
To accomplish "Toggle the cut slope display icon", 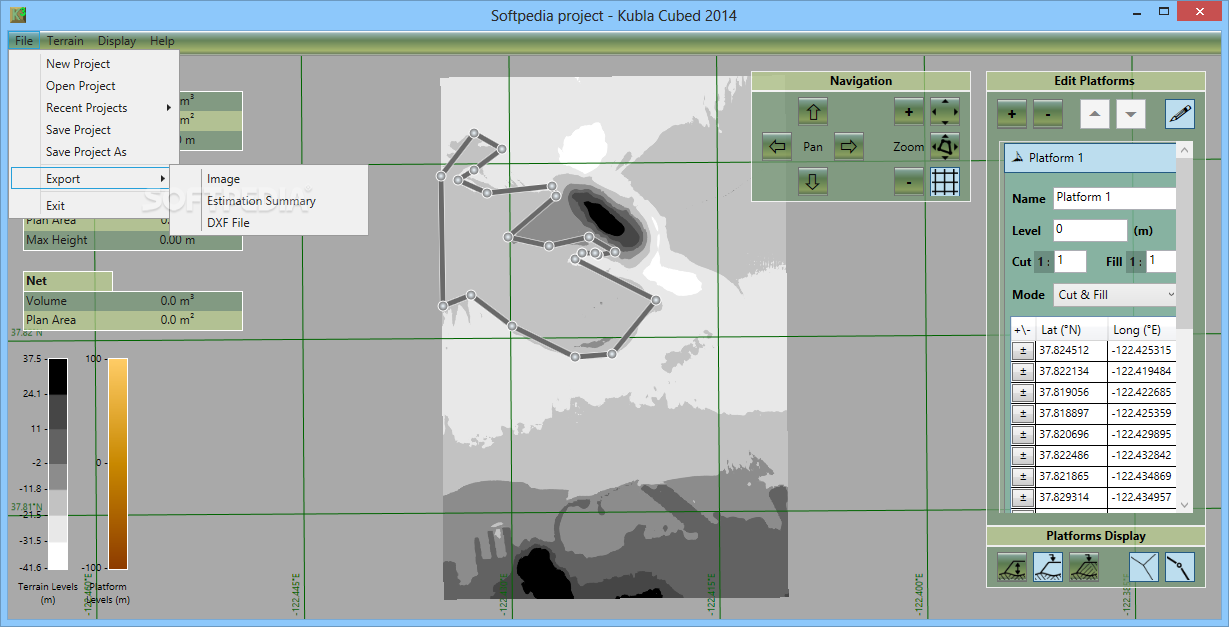I will (x=1048, y=568).
